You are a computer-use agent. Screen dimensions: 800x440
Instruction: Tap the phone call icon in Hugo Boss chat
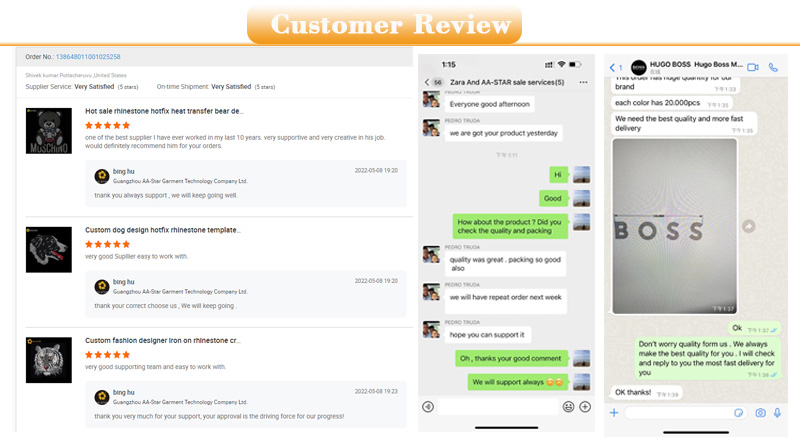(x=773, y=67)
